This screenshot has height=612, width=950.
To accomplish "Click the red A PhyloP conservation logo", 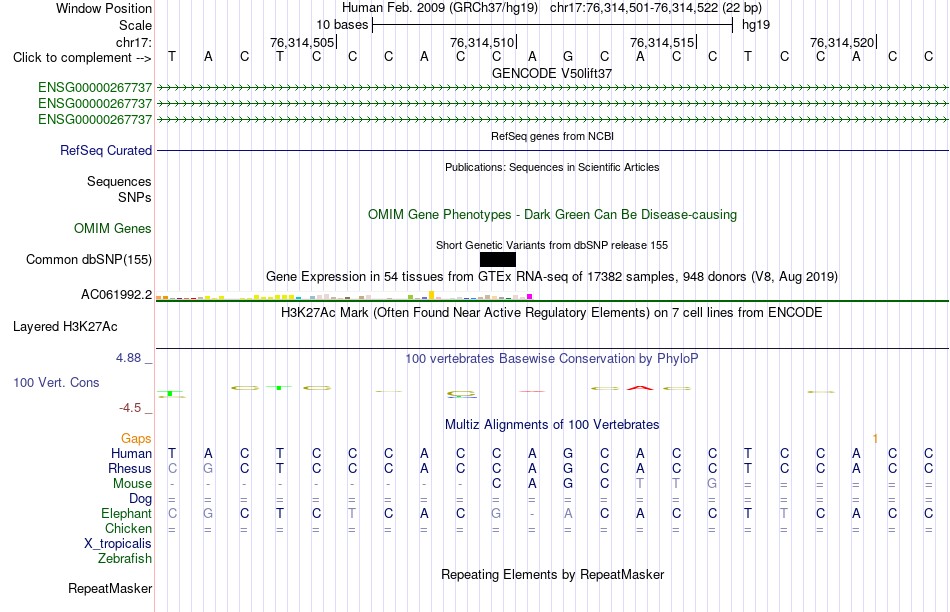I will click(640, 388).
